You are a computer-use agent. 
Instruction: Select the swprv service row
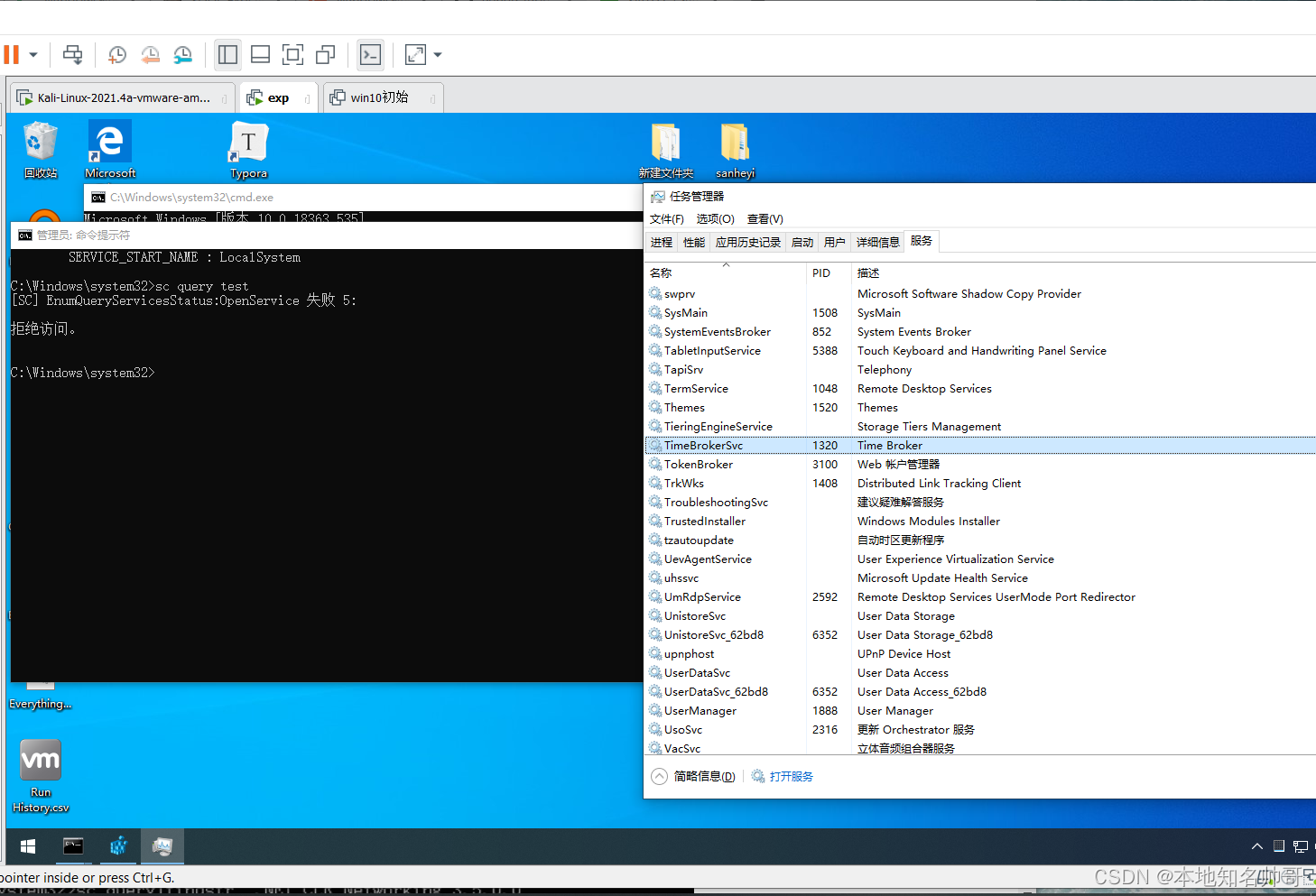[980, 293]
